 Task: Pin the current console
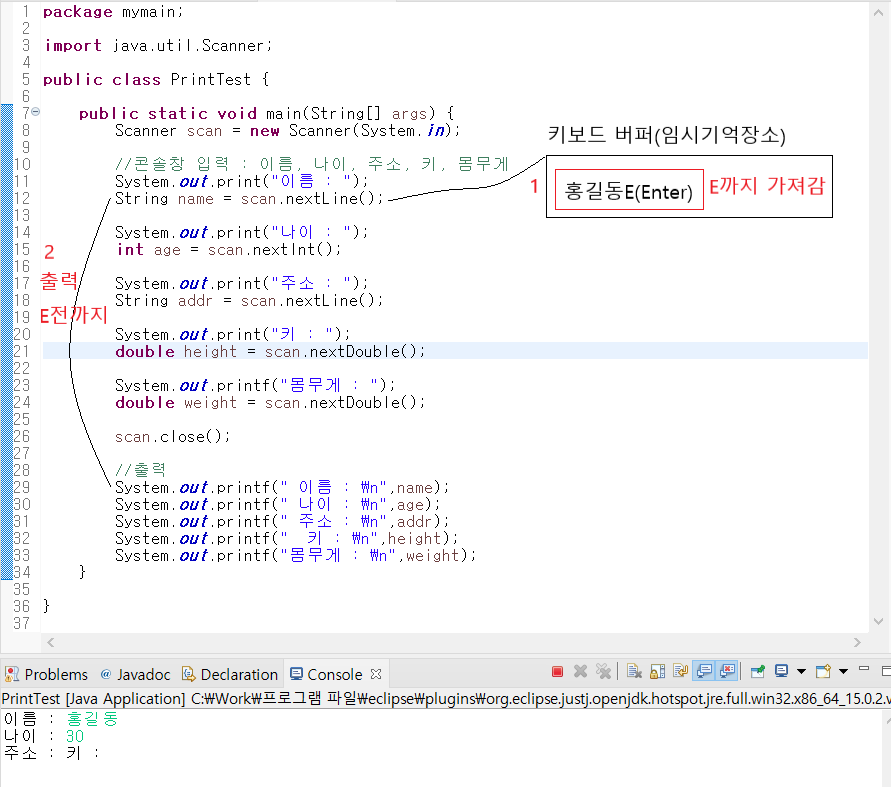[x=757, y=672]
